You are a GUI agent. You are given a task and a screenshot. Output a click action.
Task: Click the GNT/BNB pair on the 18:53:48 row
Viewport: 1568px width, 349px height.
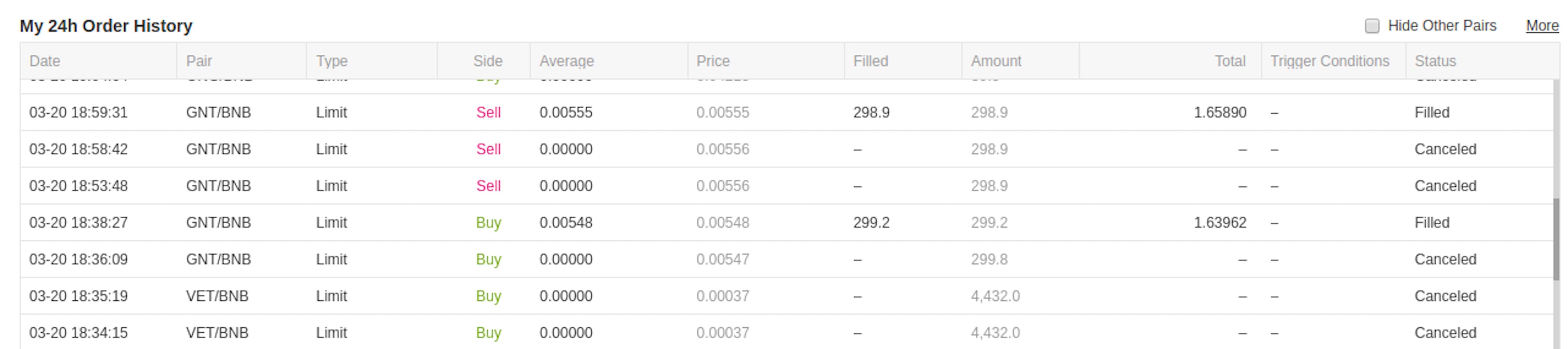(219, 186)
